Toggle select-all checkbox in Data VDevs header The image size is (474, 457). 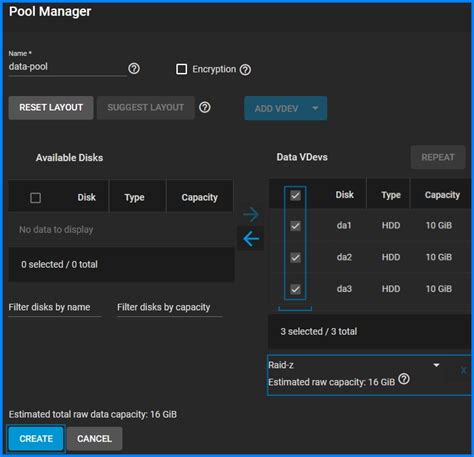(x=295, y=195)
